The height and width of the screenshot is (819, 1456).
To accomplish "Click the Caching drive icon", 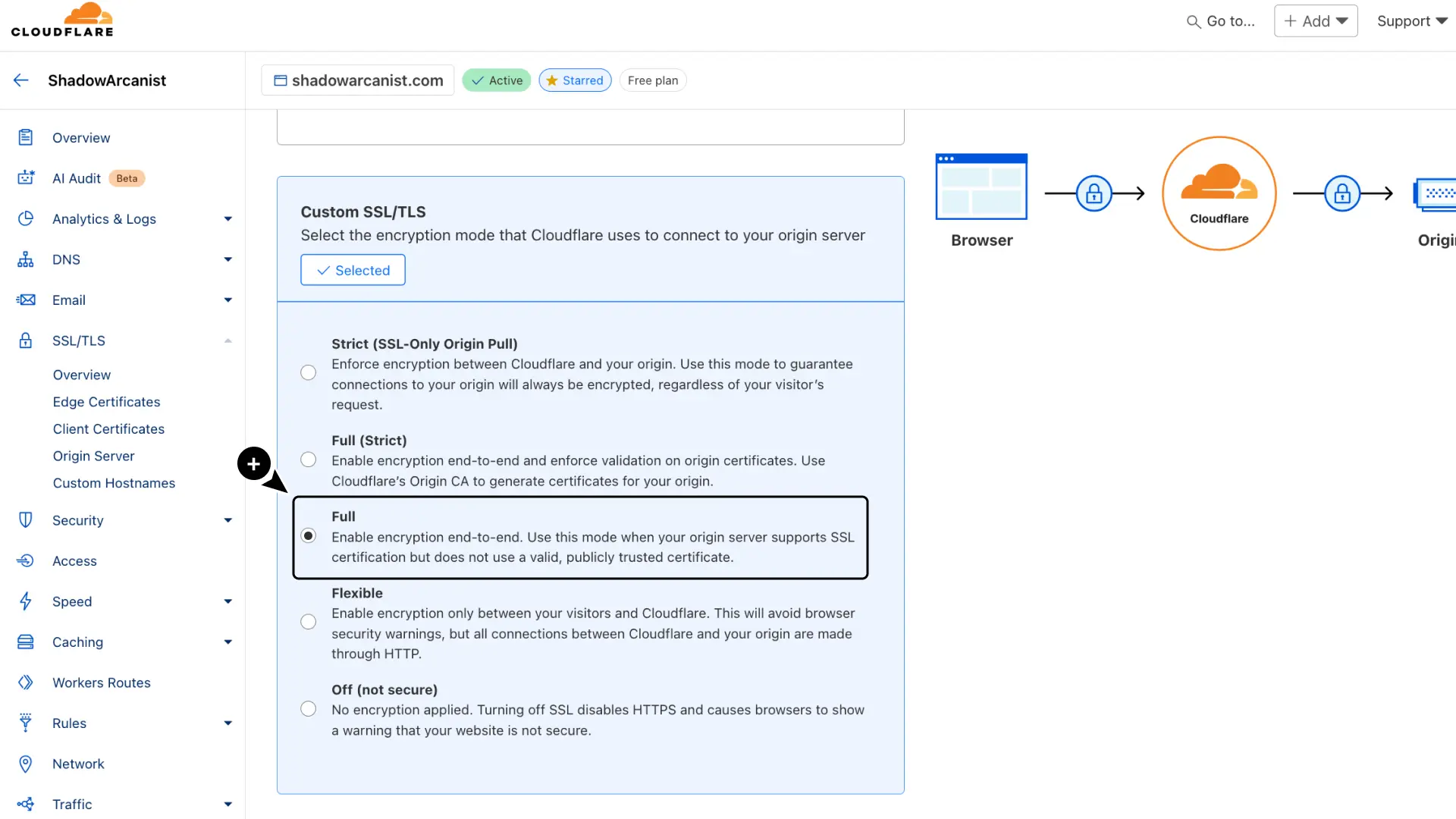I will click(x=26, y=642).
